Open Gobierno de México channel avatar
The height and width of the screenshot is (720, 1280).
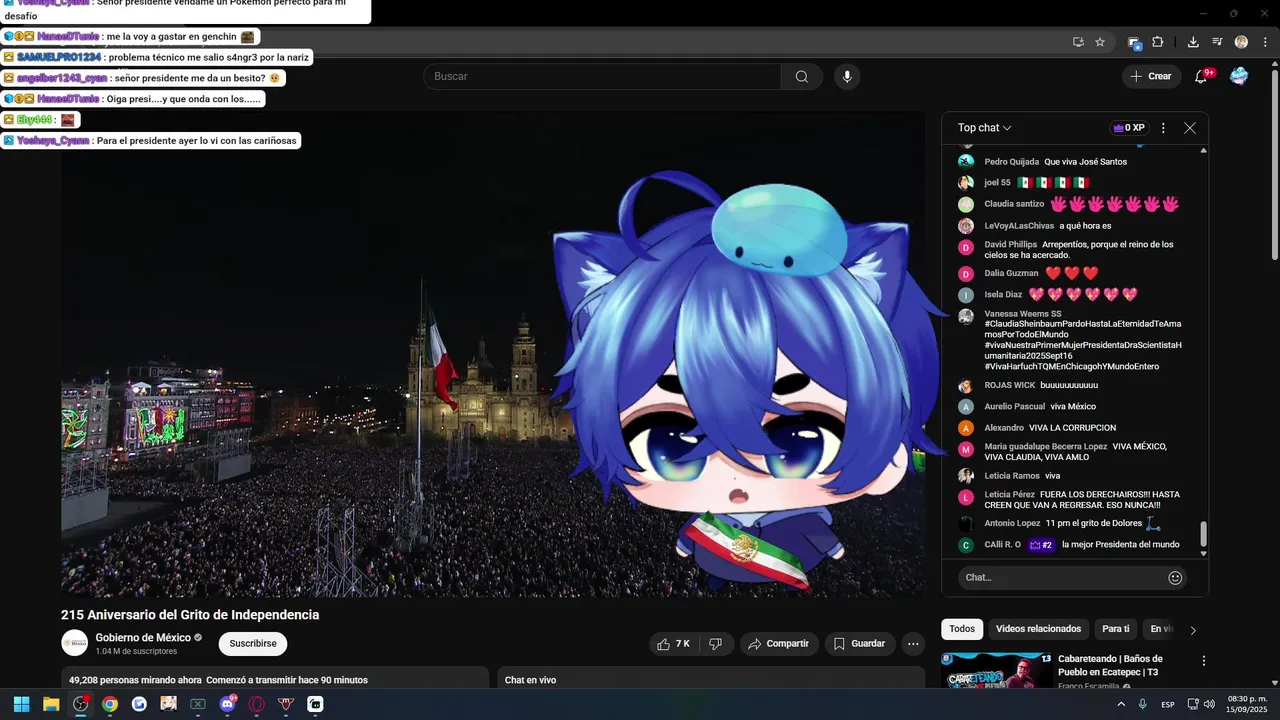coord(75,643)
